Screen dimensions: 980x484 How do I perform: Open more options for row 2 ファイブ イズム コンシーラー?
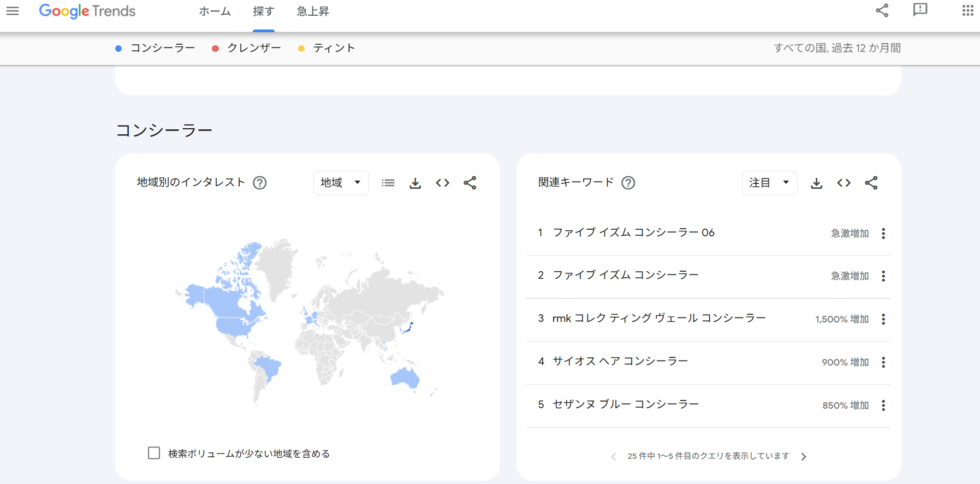tap(883, 276)
